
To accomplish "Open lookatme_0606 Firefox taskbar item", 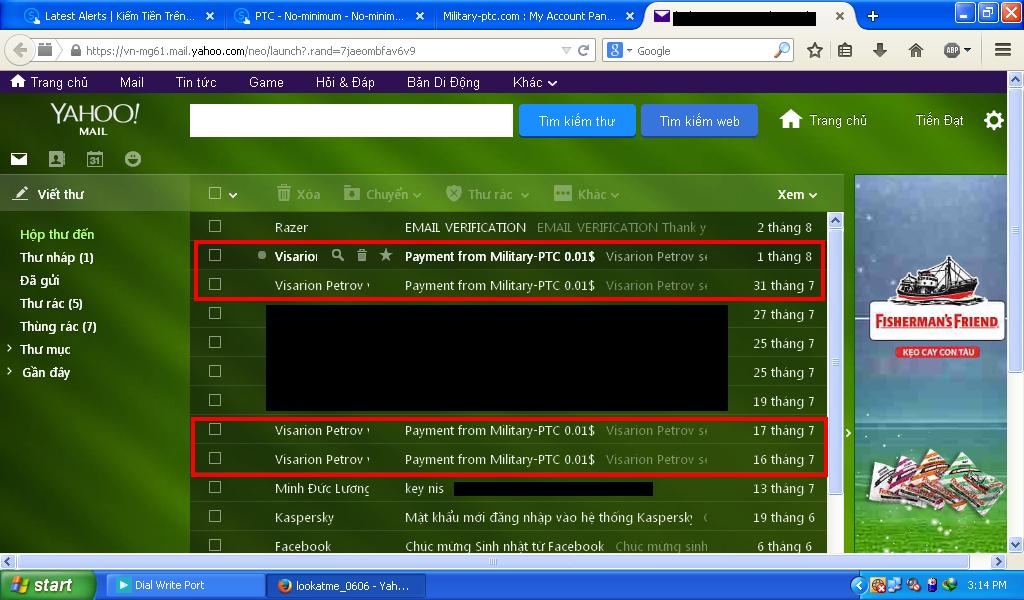I will point(346,585).
